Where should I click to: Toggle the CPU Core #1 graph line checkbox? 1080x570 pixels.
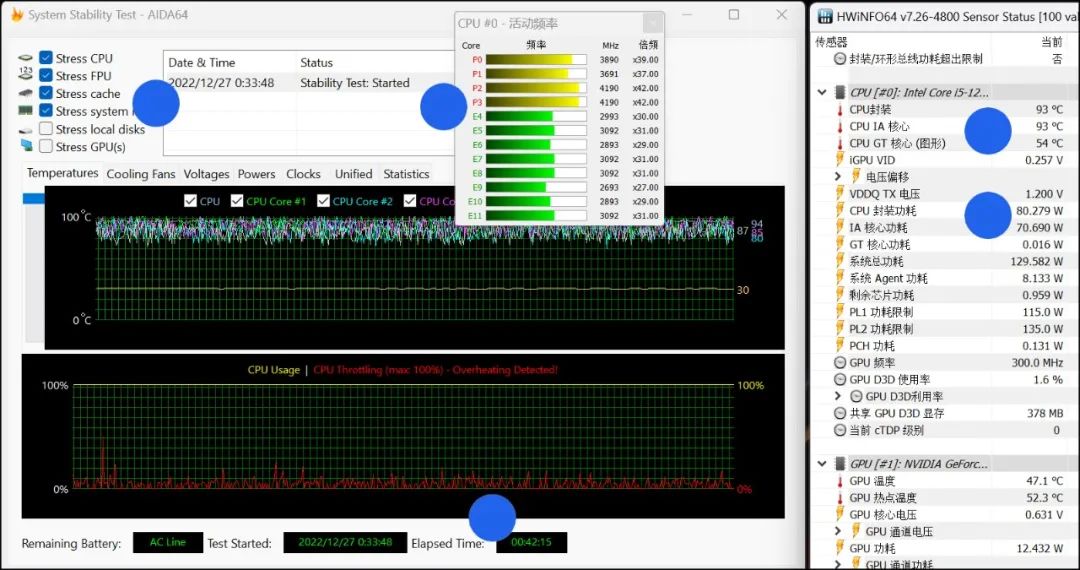point(237,201)
